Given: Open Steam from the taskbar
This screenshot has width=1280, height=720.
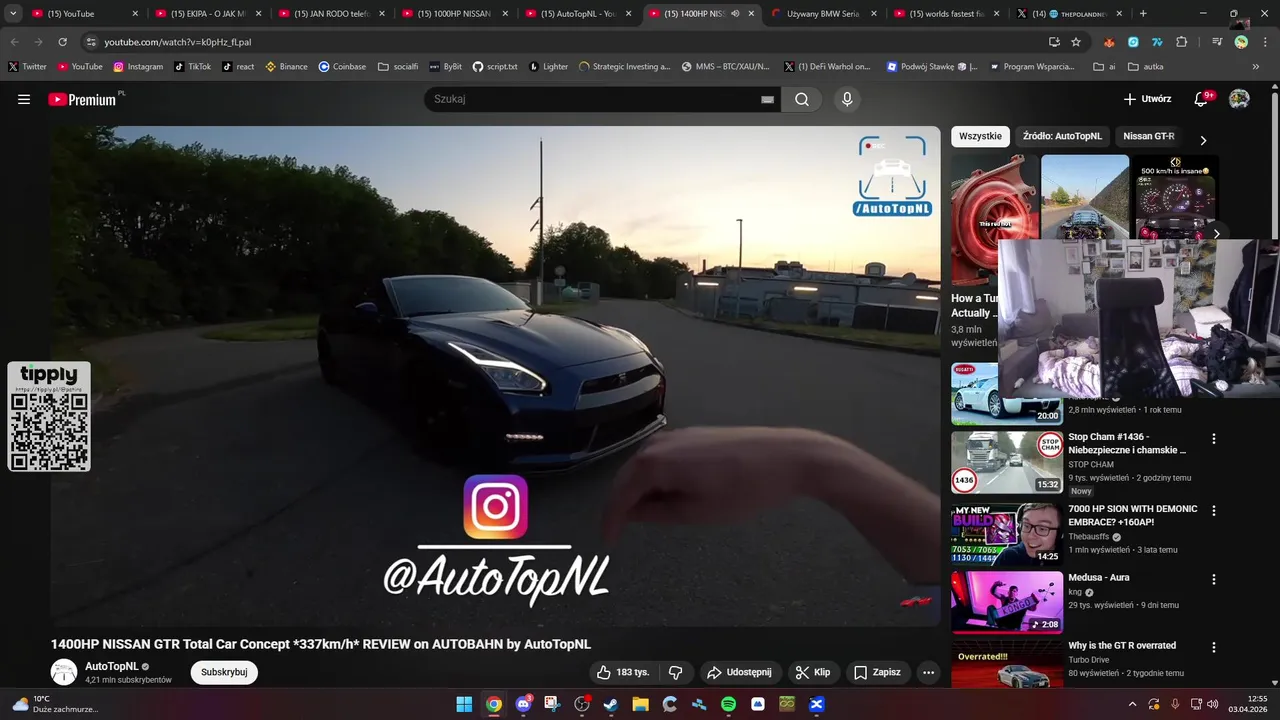Looking at the screenshot, I should click(611, 704).
